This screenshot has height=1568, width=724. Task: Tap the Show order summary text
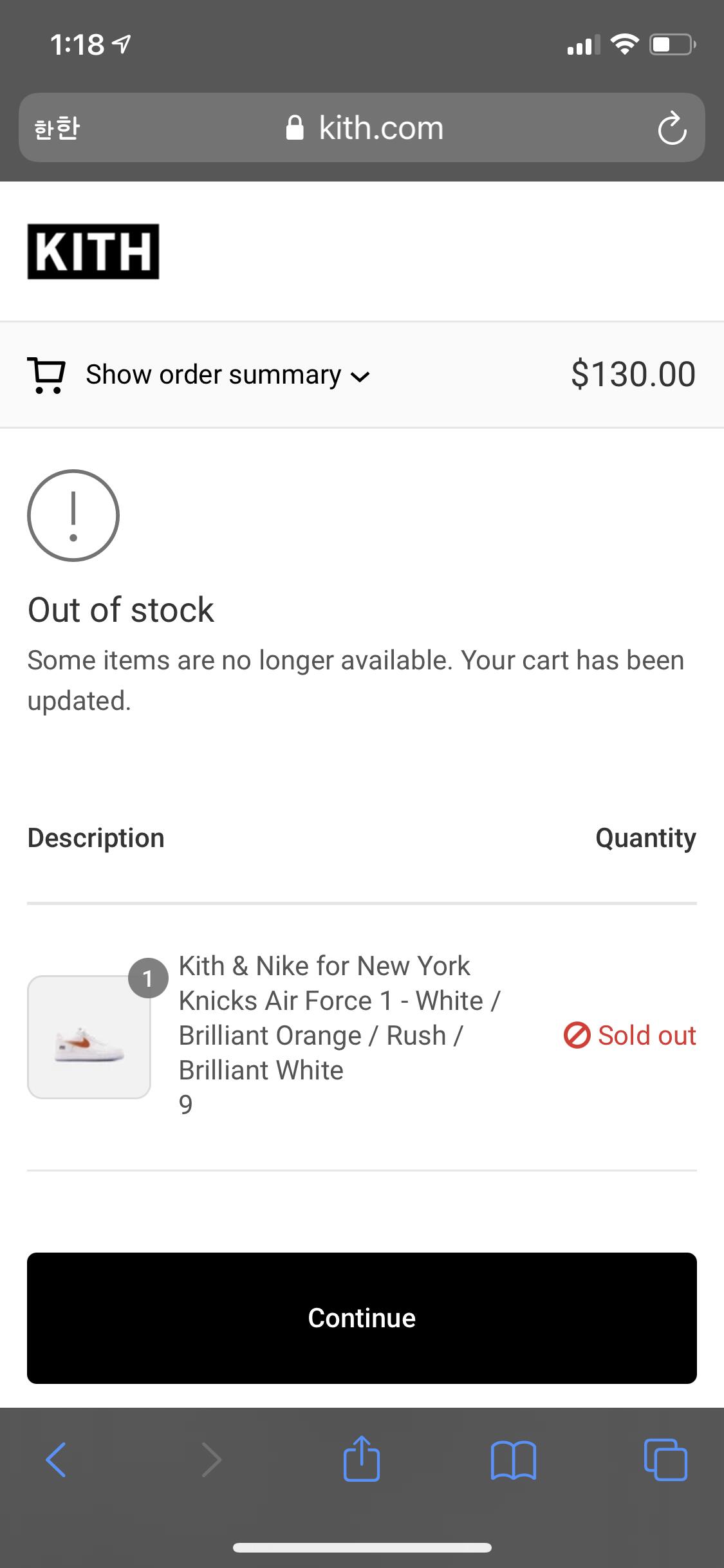214,375
